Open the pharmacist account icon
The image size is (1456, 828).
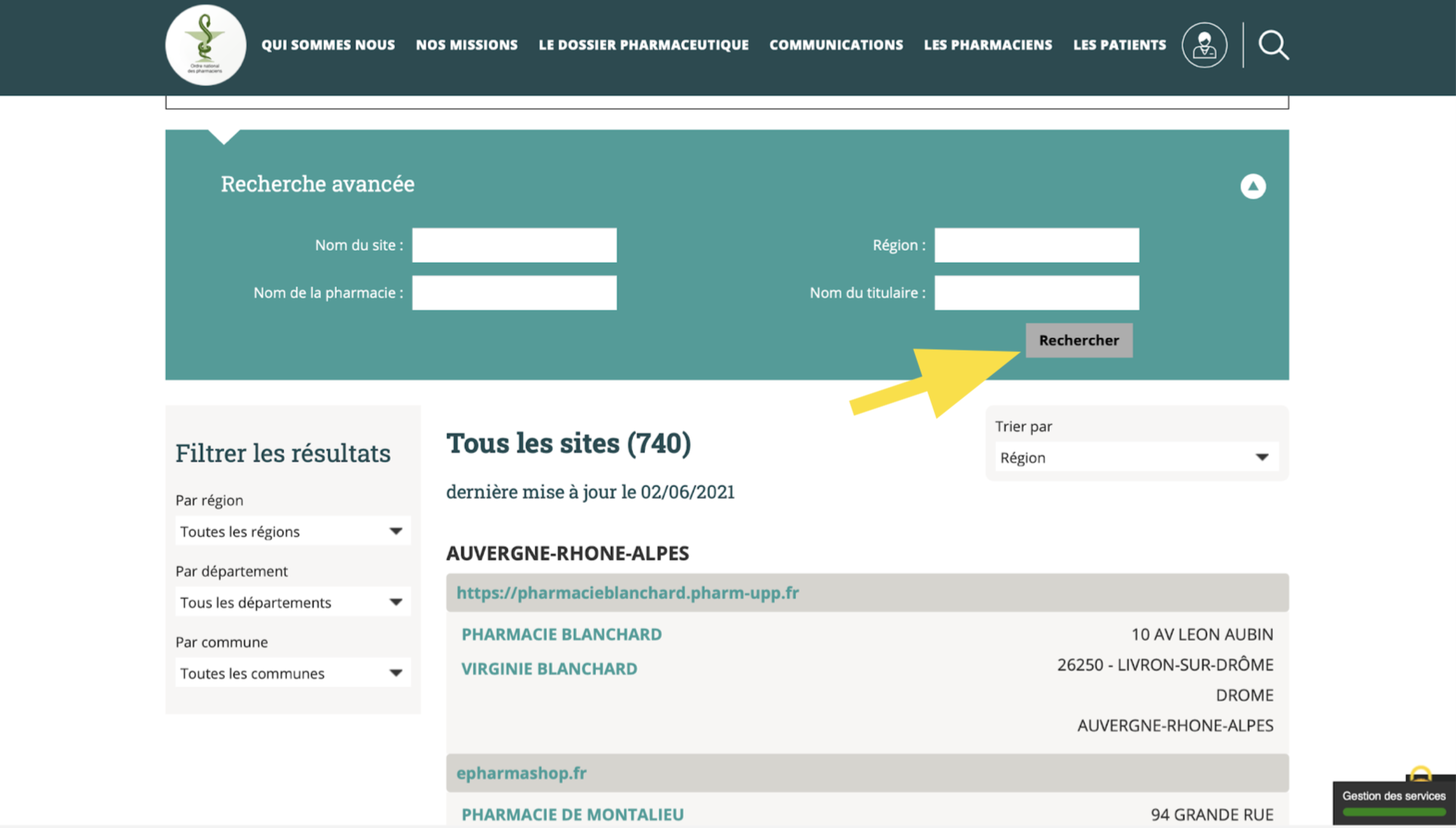coord(1204,45)
